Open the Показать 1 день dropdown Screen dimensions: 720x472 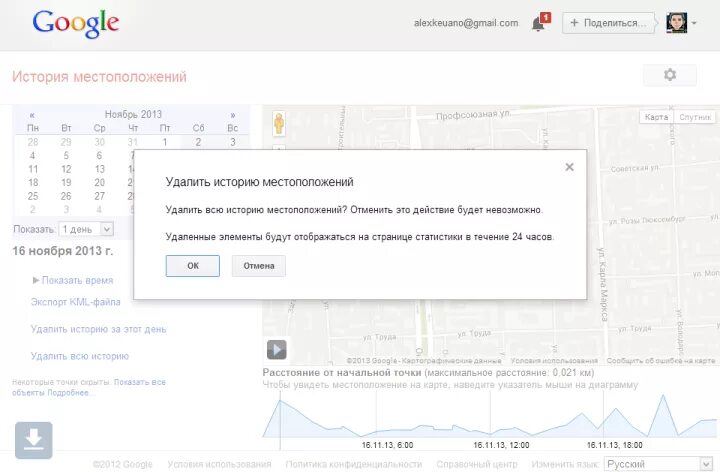(x=86, y=229)
